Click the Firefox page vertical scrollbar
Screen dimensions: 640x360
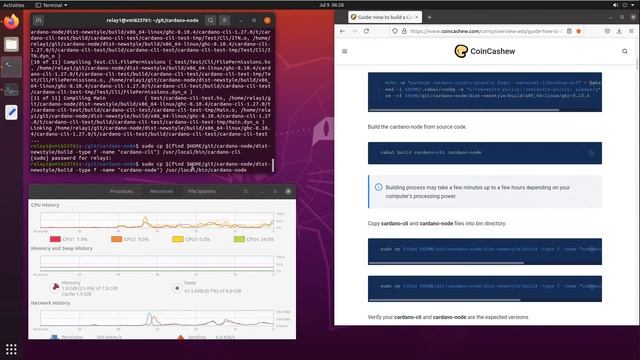(x=637, y=63)
